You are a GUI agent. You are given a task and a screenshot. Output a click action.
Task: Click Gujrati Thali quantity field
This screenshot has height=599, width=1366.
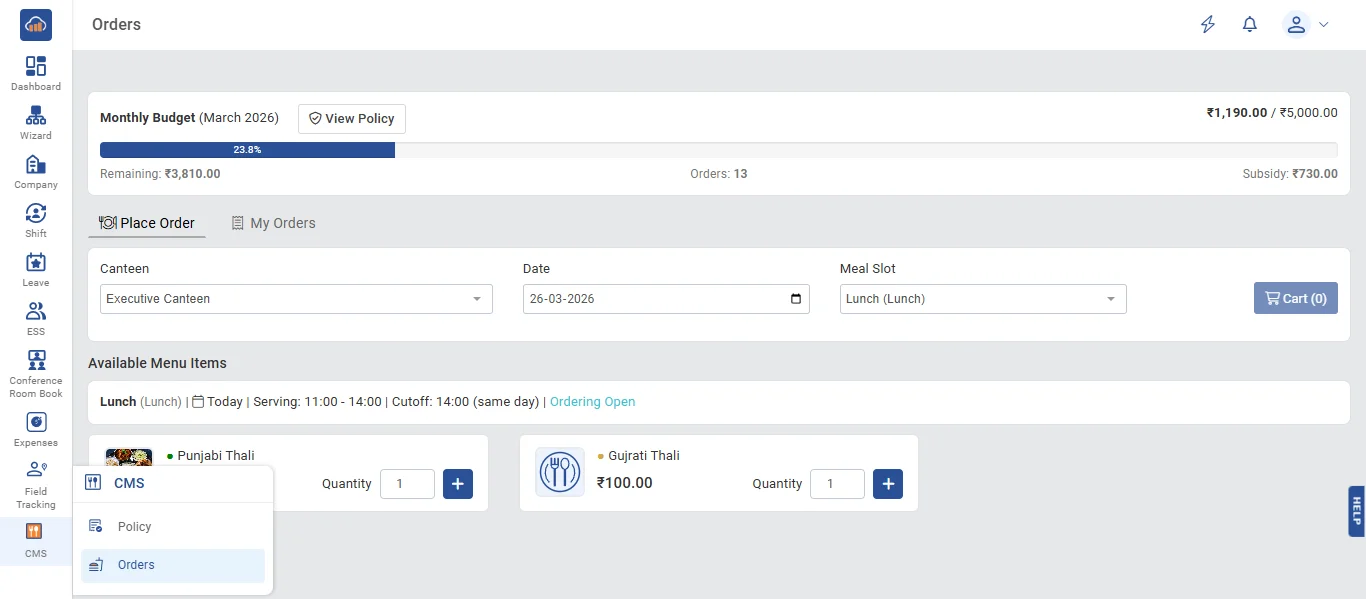pos(837,484)
